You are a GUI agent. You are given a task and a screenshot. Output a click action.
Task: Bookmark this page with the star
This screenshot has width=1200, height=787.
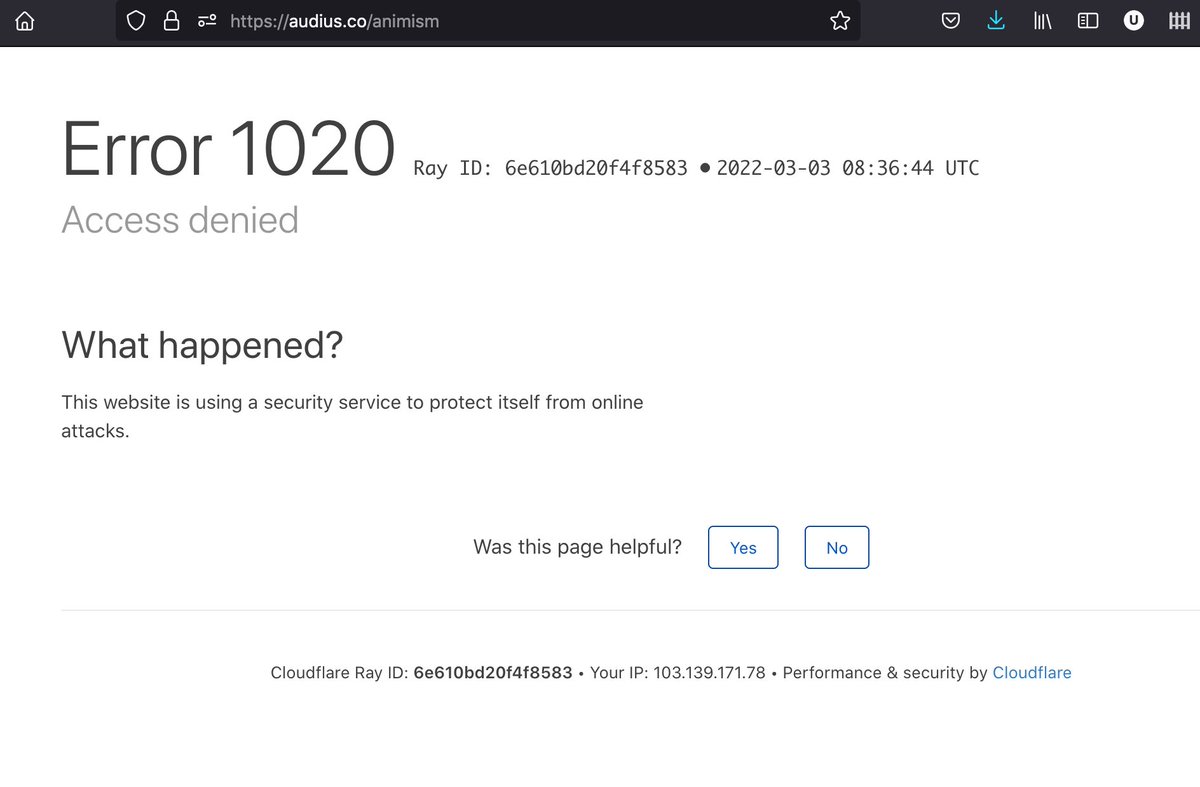840,21
